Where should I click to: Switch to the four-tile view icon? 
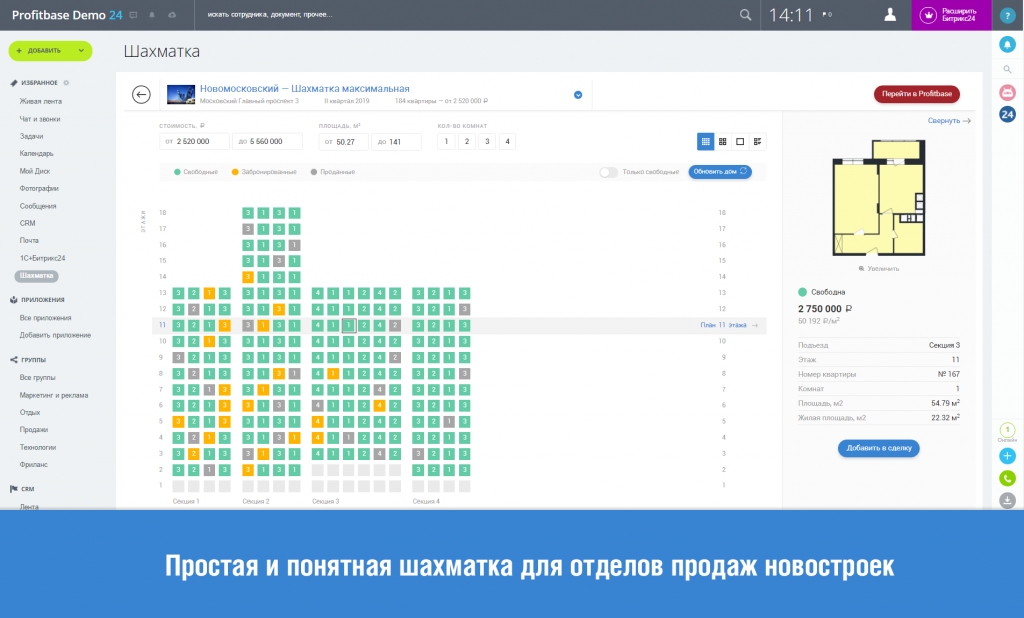tap(723, 142)
